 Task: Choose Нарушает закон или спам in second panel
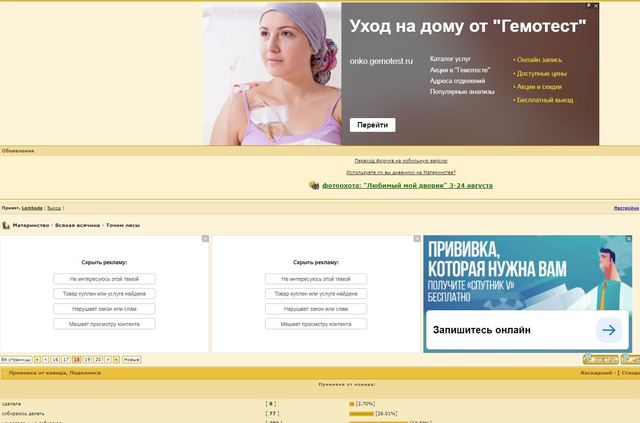point(316,309)
